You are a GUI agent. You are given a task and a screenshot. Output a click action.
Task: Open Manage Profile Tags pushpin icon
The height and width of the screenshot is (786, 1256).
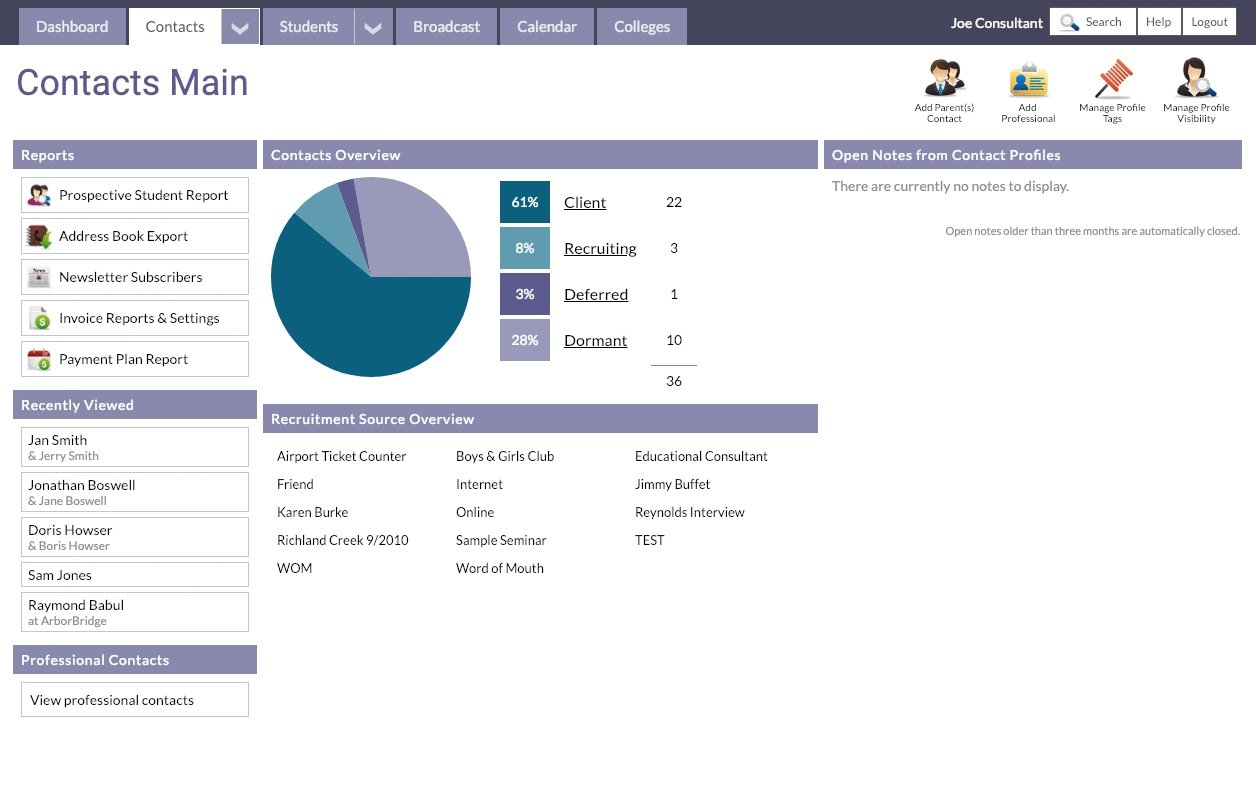pos(1112,78)
